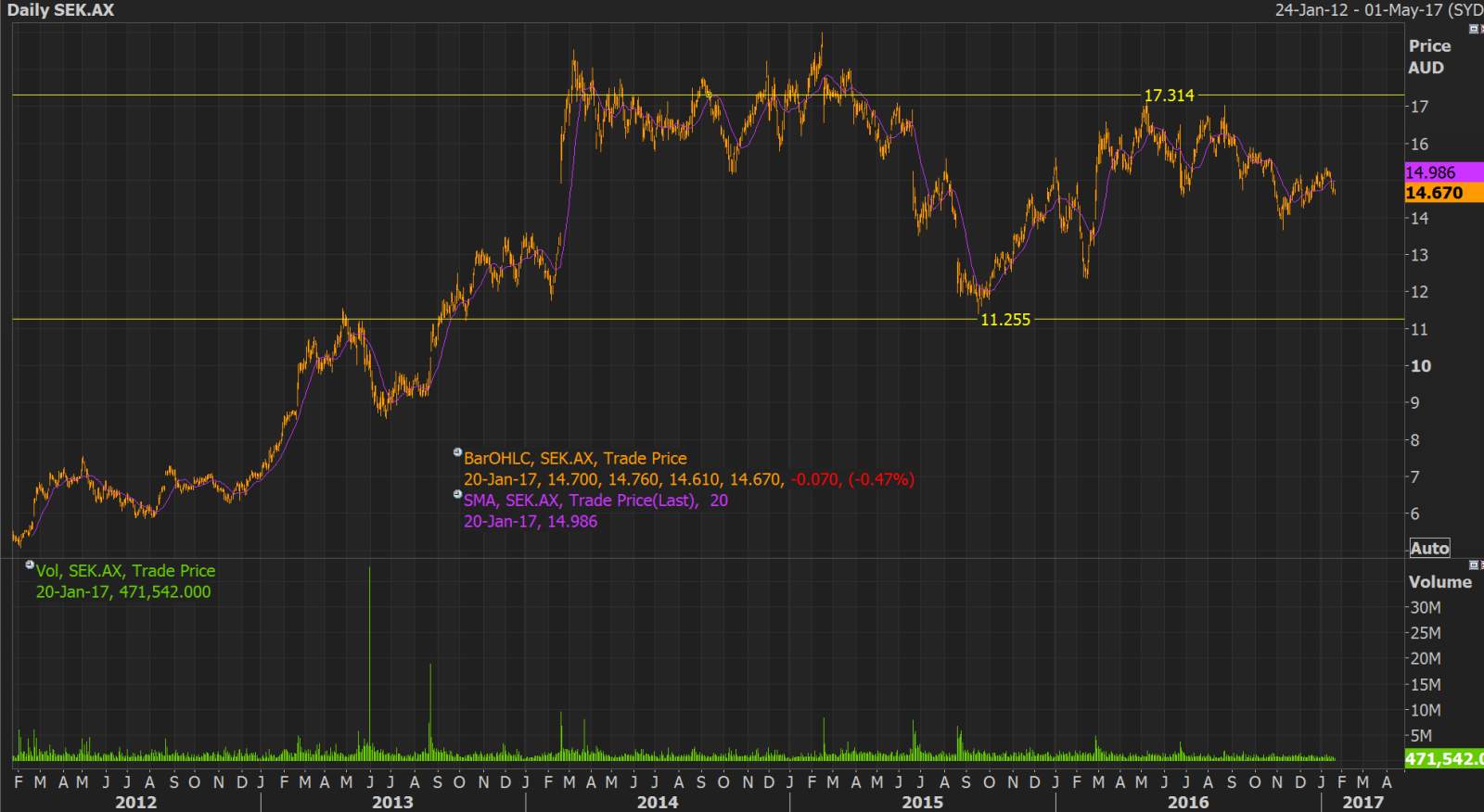Click the 2014 year label on time axis
The image size is (1484, 812).
coord(658,802)
